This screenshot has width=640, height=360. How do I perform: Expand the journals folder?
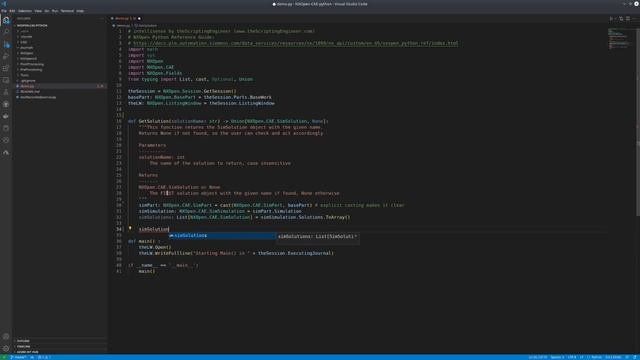coord(27,47)
